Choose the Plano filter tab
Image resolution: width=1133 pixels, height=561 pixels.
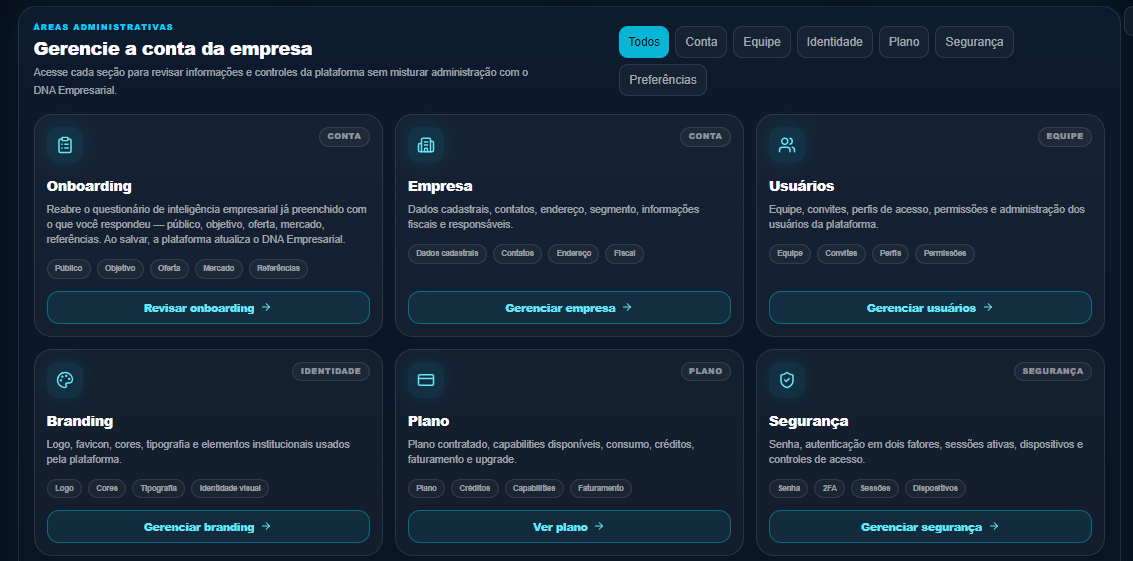click(904, 42)
